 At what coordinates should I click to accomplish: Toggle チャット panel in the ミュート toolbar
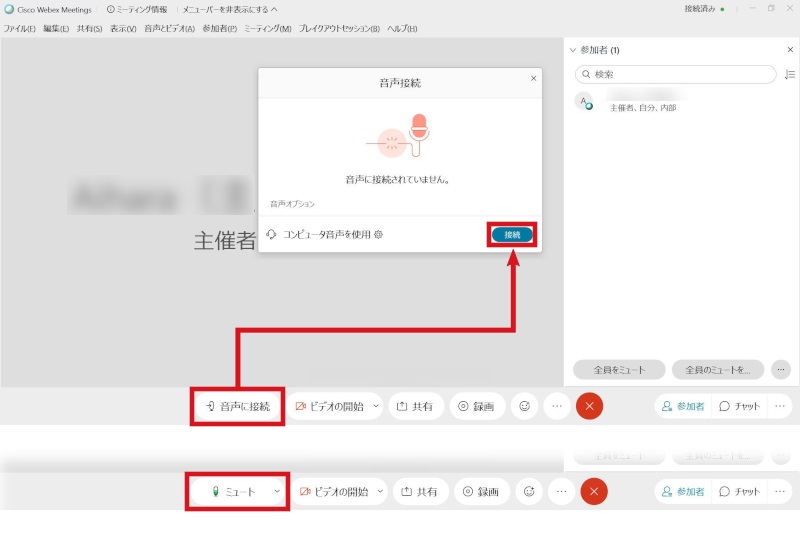point(739,492)
